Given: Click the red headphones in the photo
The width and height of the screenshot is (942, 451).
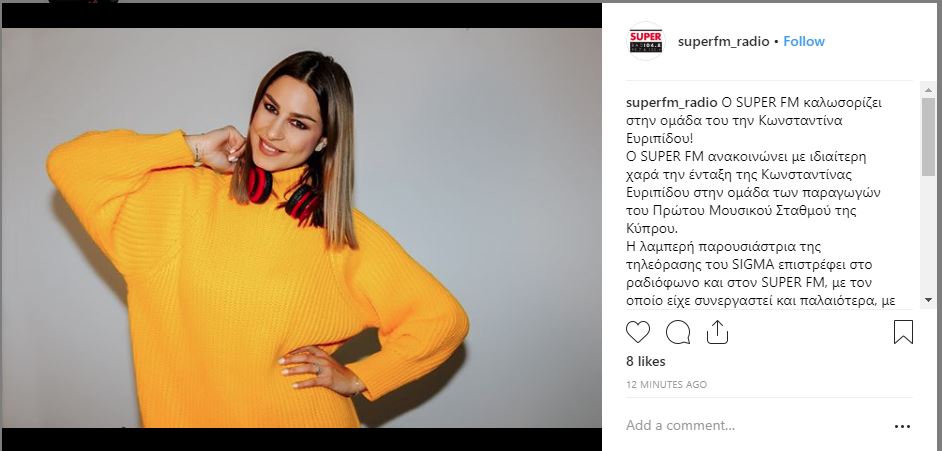Looking at the screenshot, I should tap(284, 193).
